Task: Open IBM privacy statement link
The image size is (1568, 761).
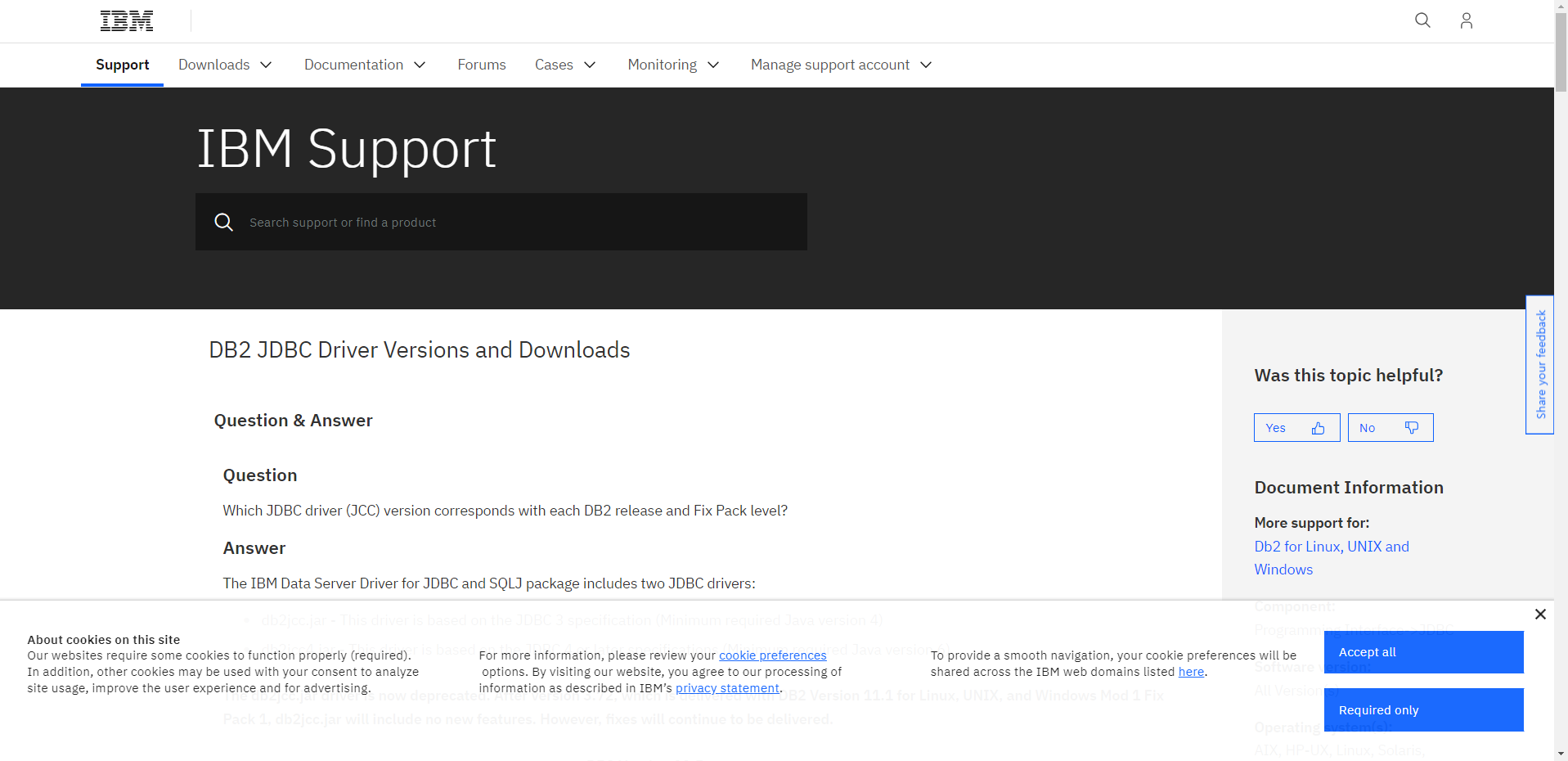Action: pos(727,688)
